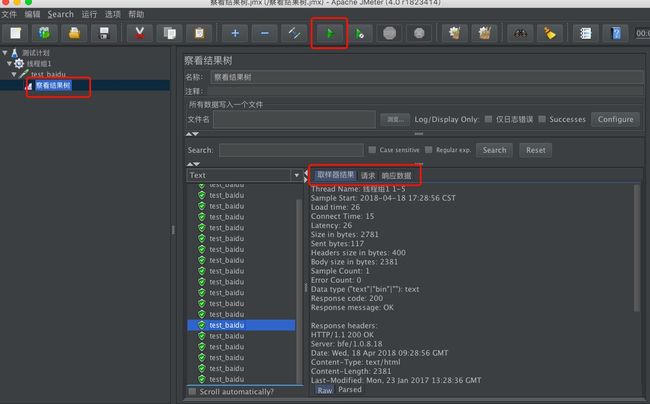Open the Search menu in menu bar
Image resolution: width=650 pixels, height=404 pixels.
(x=61, y=15)
